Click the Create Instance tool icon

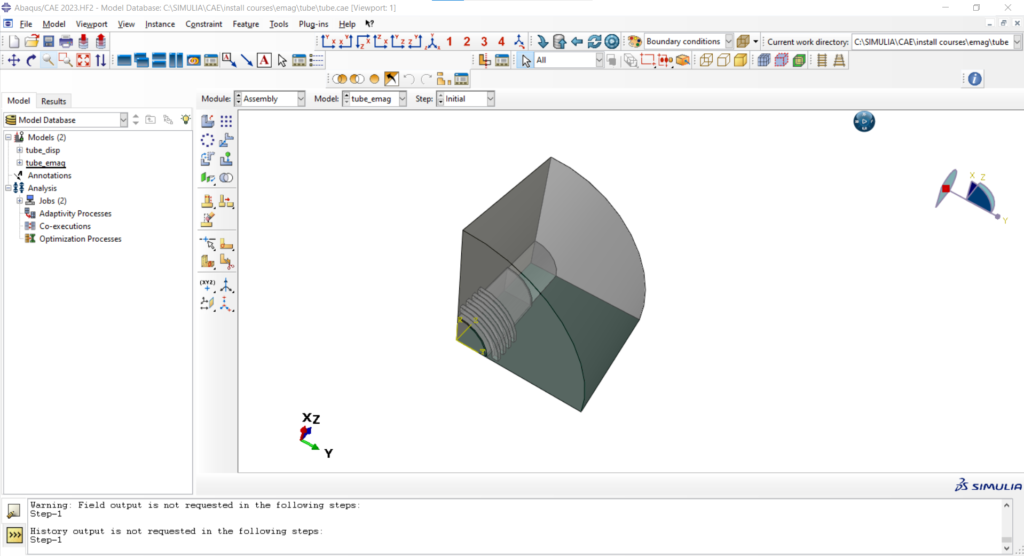tap(208, 121)
